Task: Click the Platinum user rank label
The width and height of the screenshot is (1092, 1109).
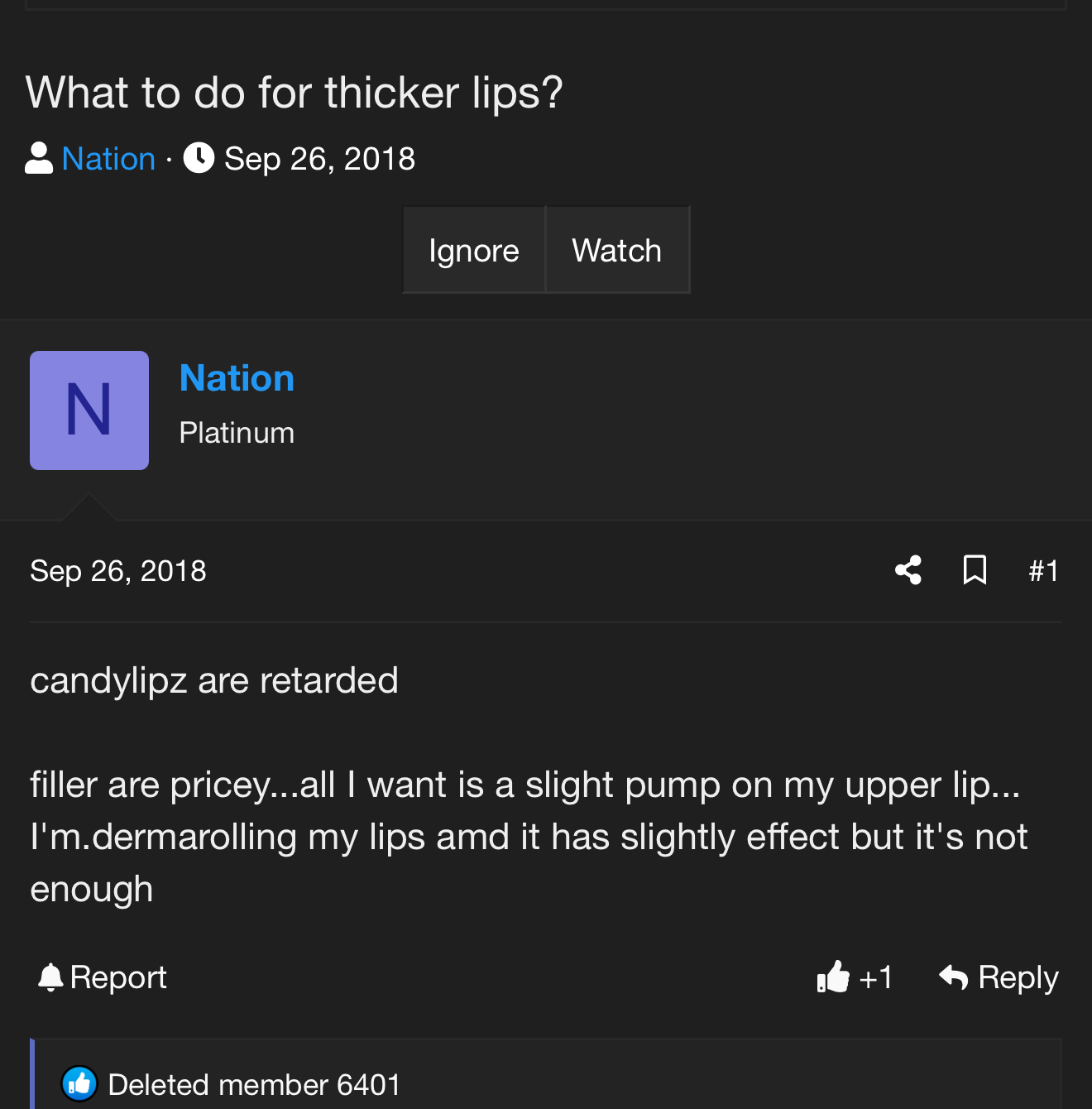Action: 237,433
